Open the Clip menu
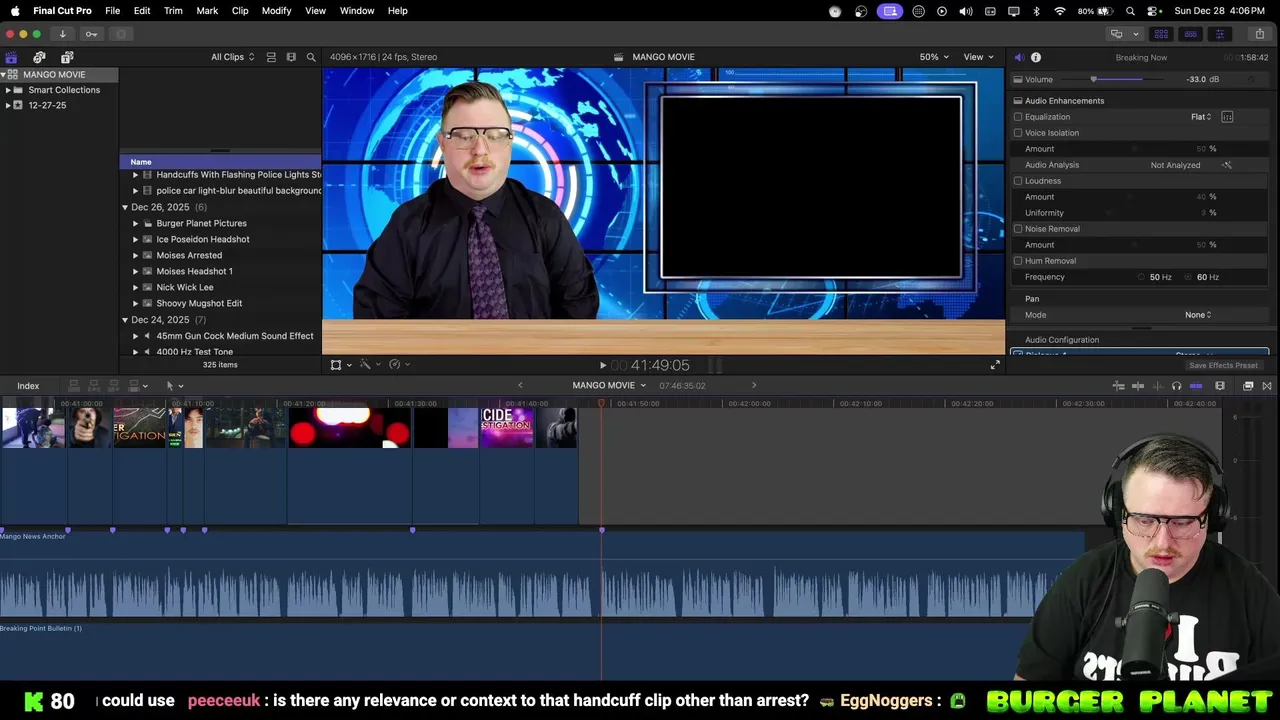The width and height of the screenshot is (1280, 720). click(240, 11)
